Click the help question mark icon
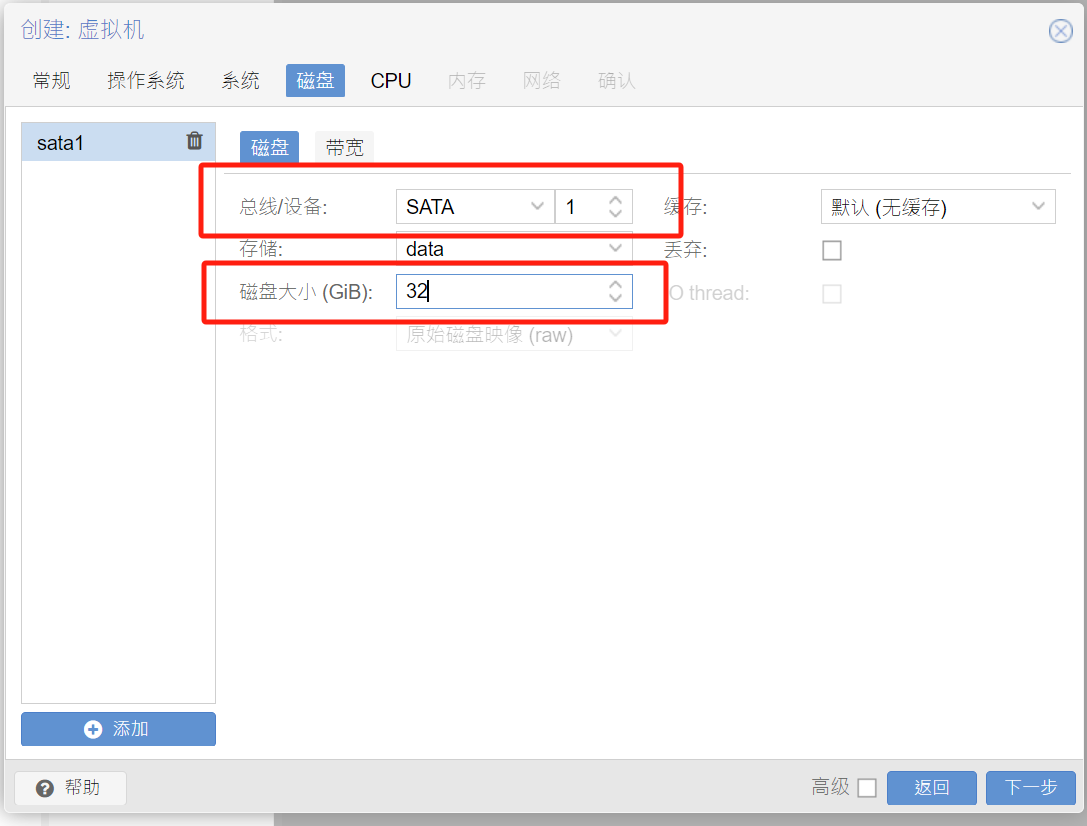This screenshot has height=826, width=1087. pos(44,788)
